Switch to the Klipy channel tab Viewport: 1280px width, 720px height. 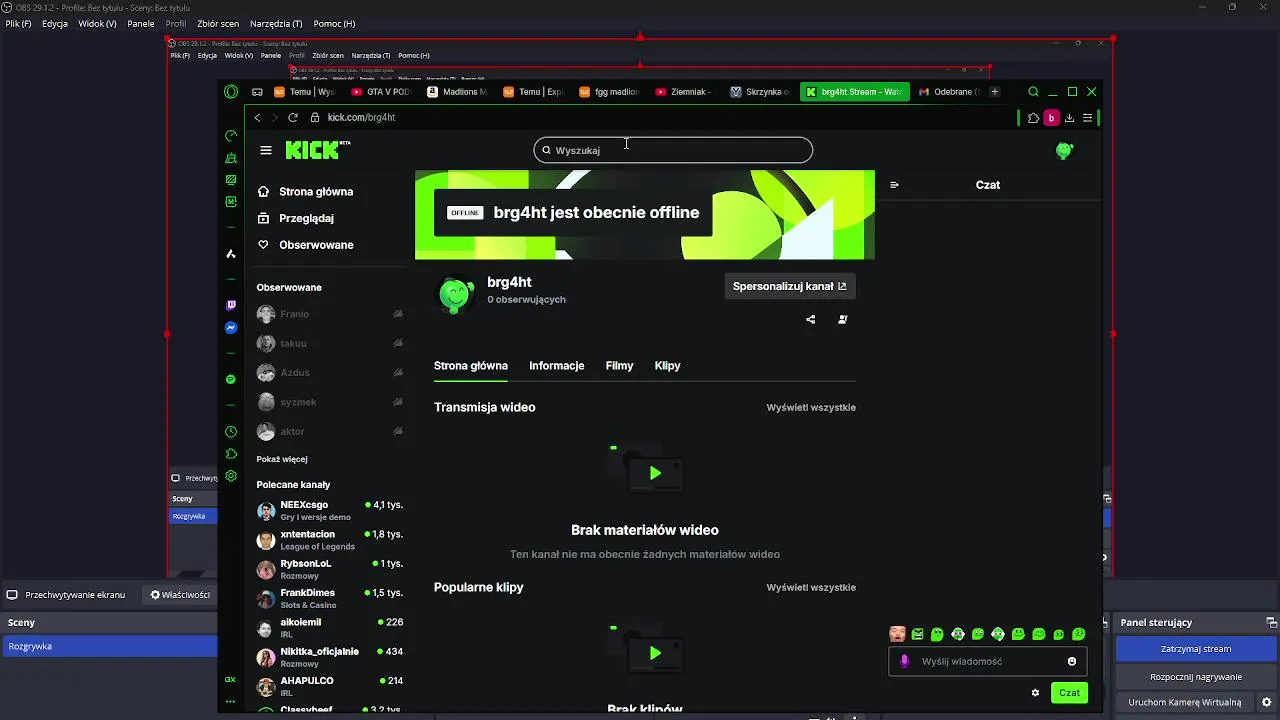pos(667,366)
